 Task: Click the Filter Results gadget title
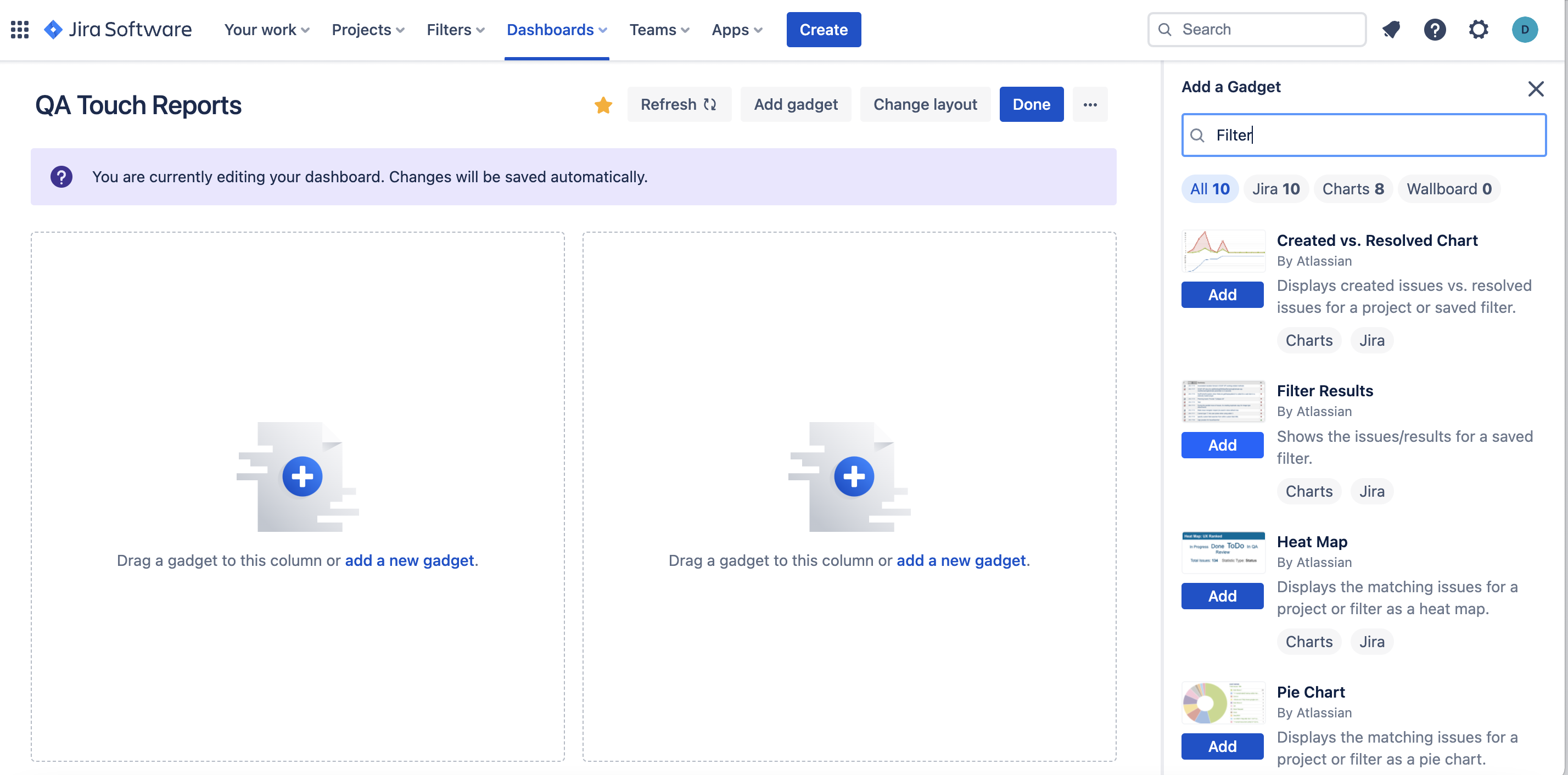tap(1325, 391)
